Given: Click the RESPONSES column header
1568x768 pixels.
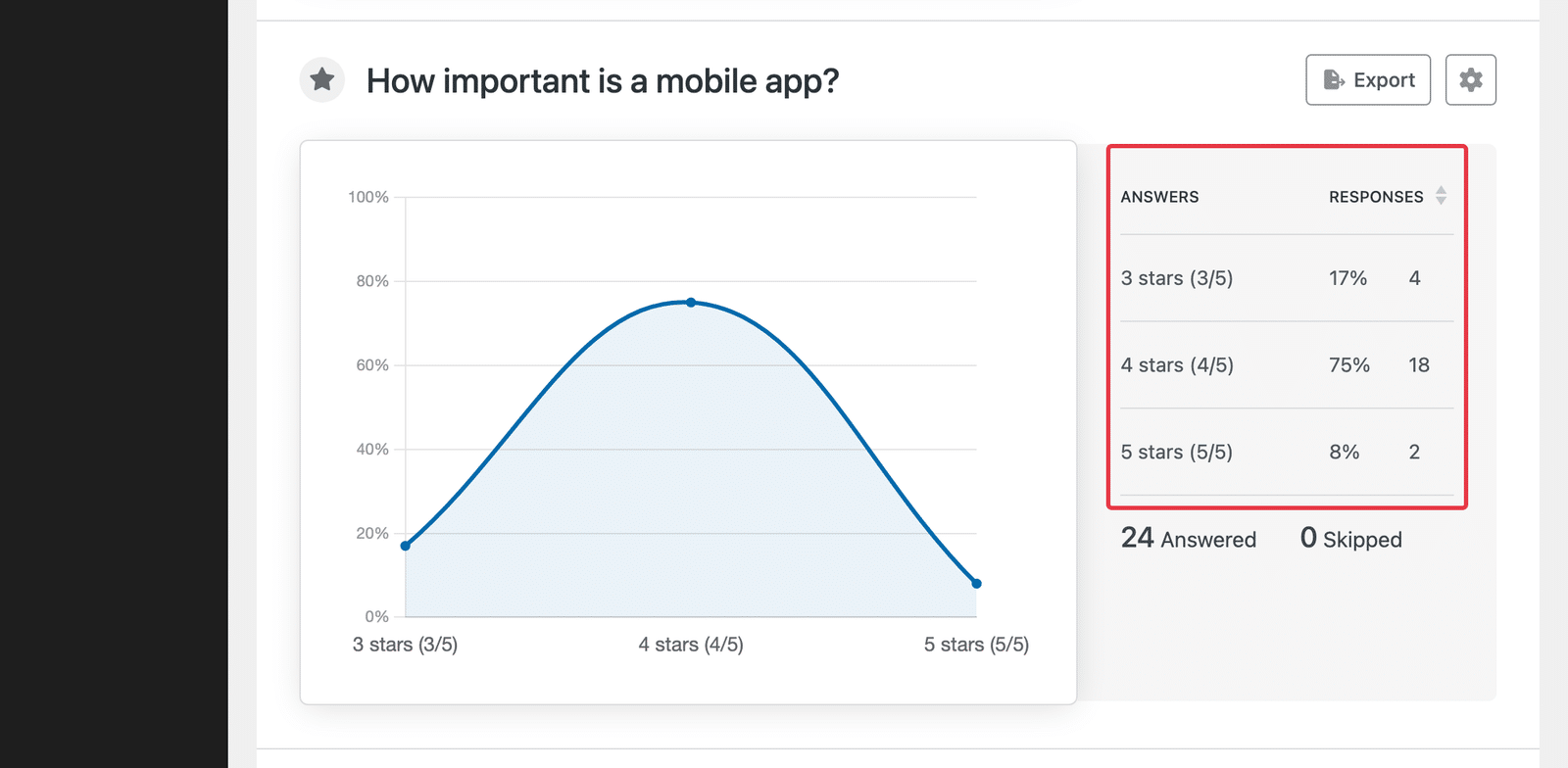Looking at the screenshot, I should [x=1376, y=197].
